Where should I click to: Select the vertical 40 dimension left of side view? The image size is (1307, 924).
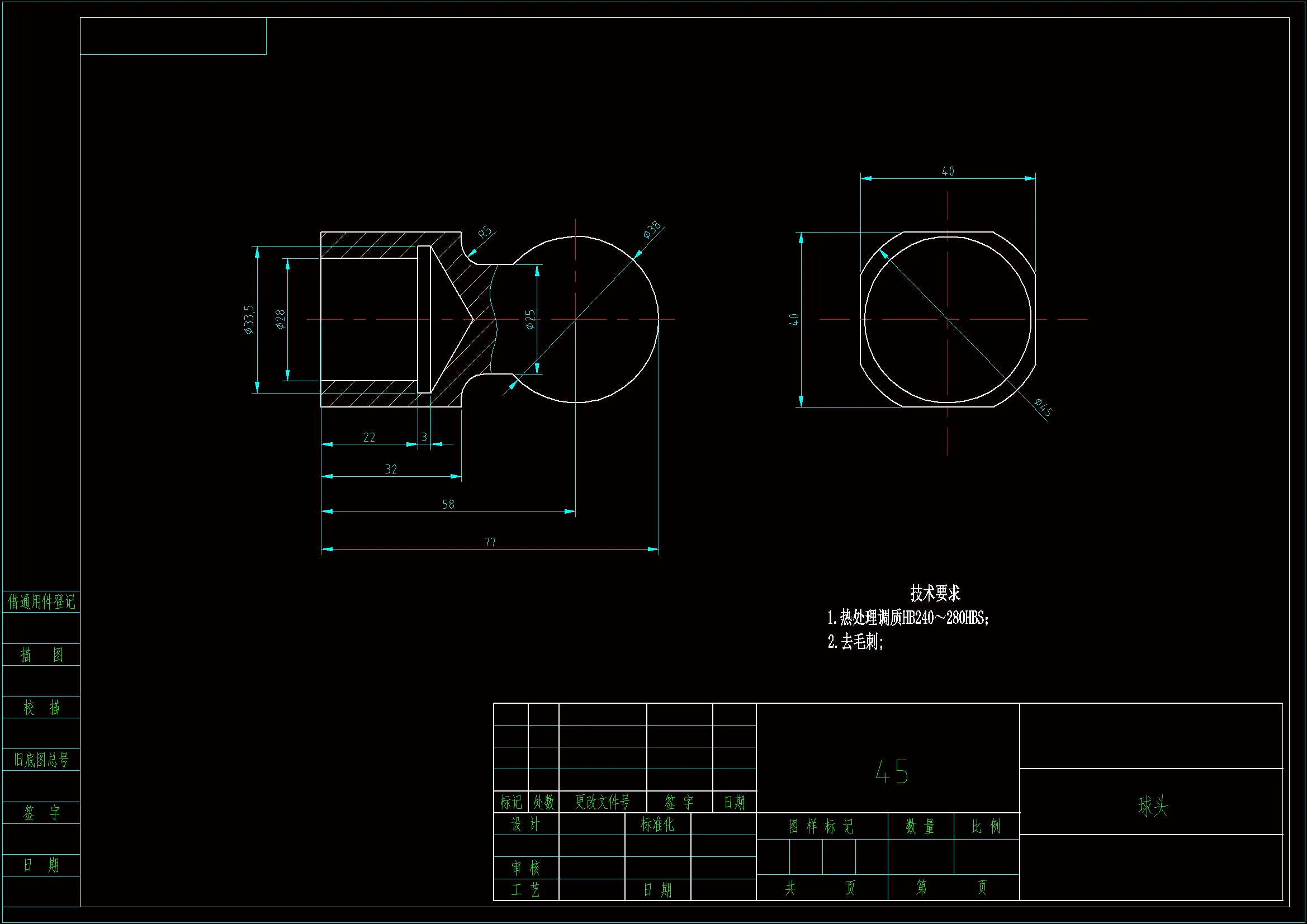(x=794, y=319)
